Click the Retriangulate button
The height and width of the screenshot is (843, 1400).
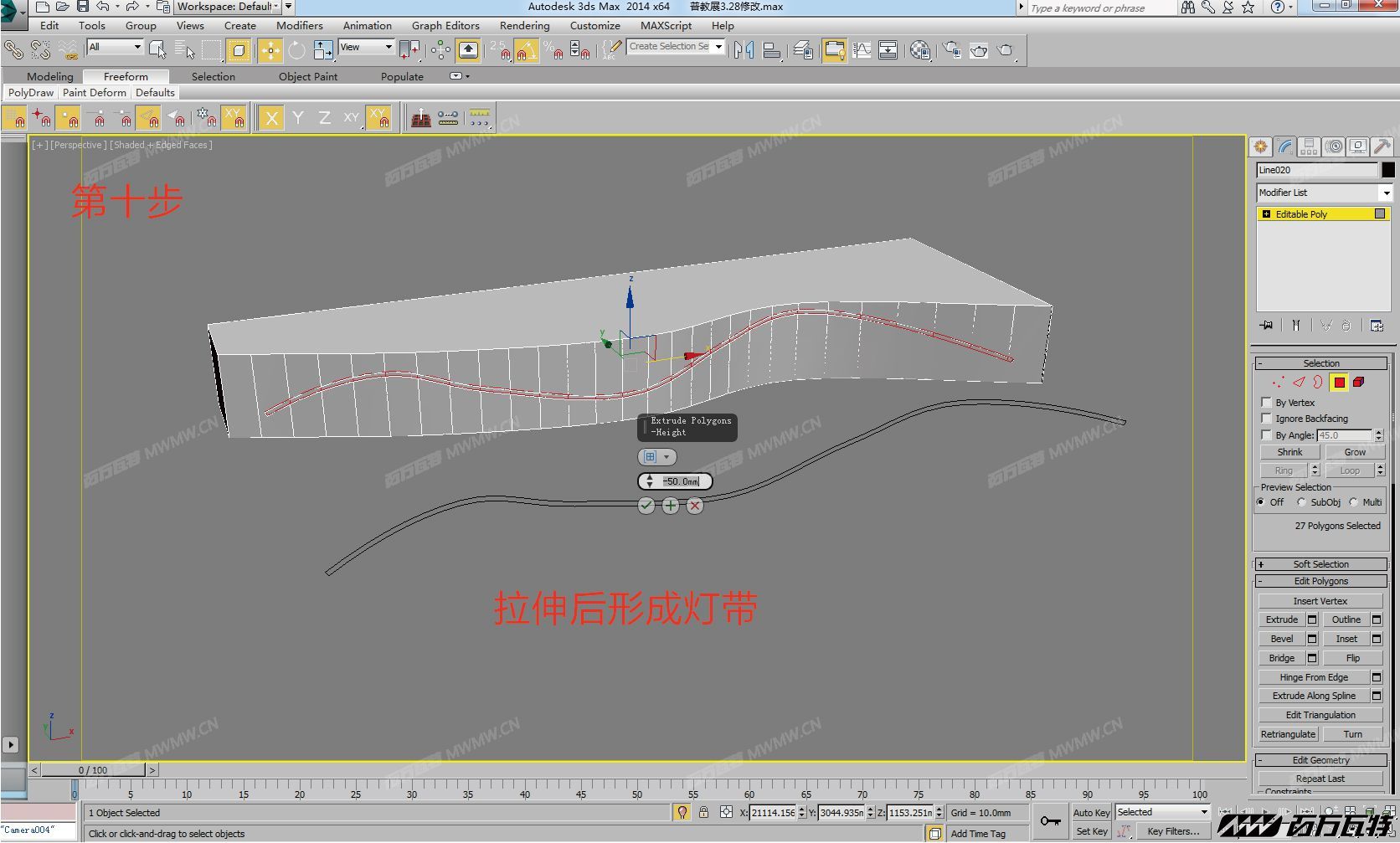pos(1288,734)
